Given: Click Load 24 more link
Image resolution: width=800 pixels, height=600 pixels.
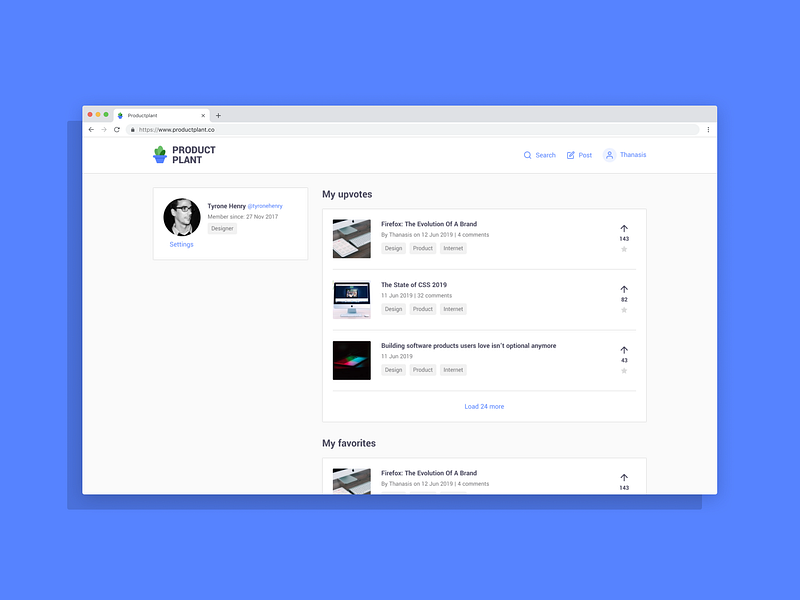Looking at the screenshot, I should [484, 407].
